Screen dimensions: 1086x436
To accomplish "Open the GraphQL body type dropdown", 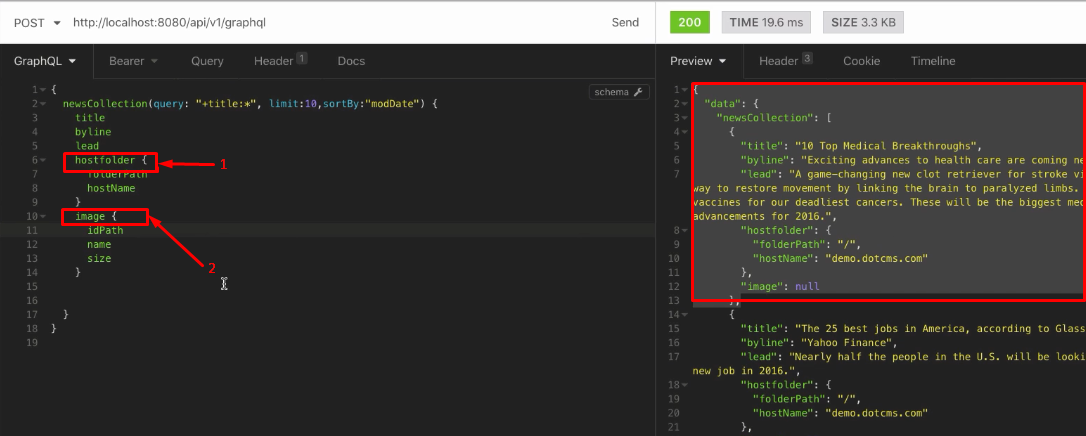I will click(x=46, y=61).
